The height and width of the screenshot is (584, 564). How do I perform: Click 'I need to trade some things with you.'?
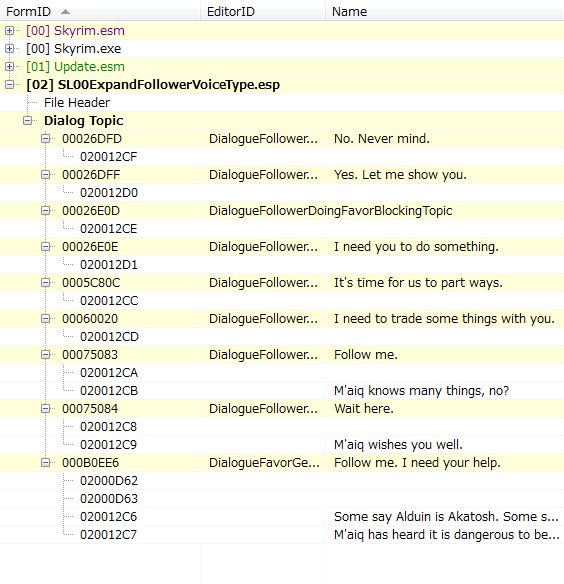444,319
